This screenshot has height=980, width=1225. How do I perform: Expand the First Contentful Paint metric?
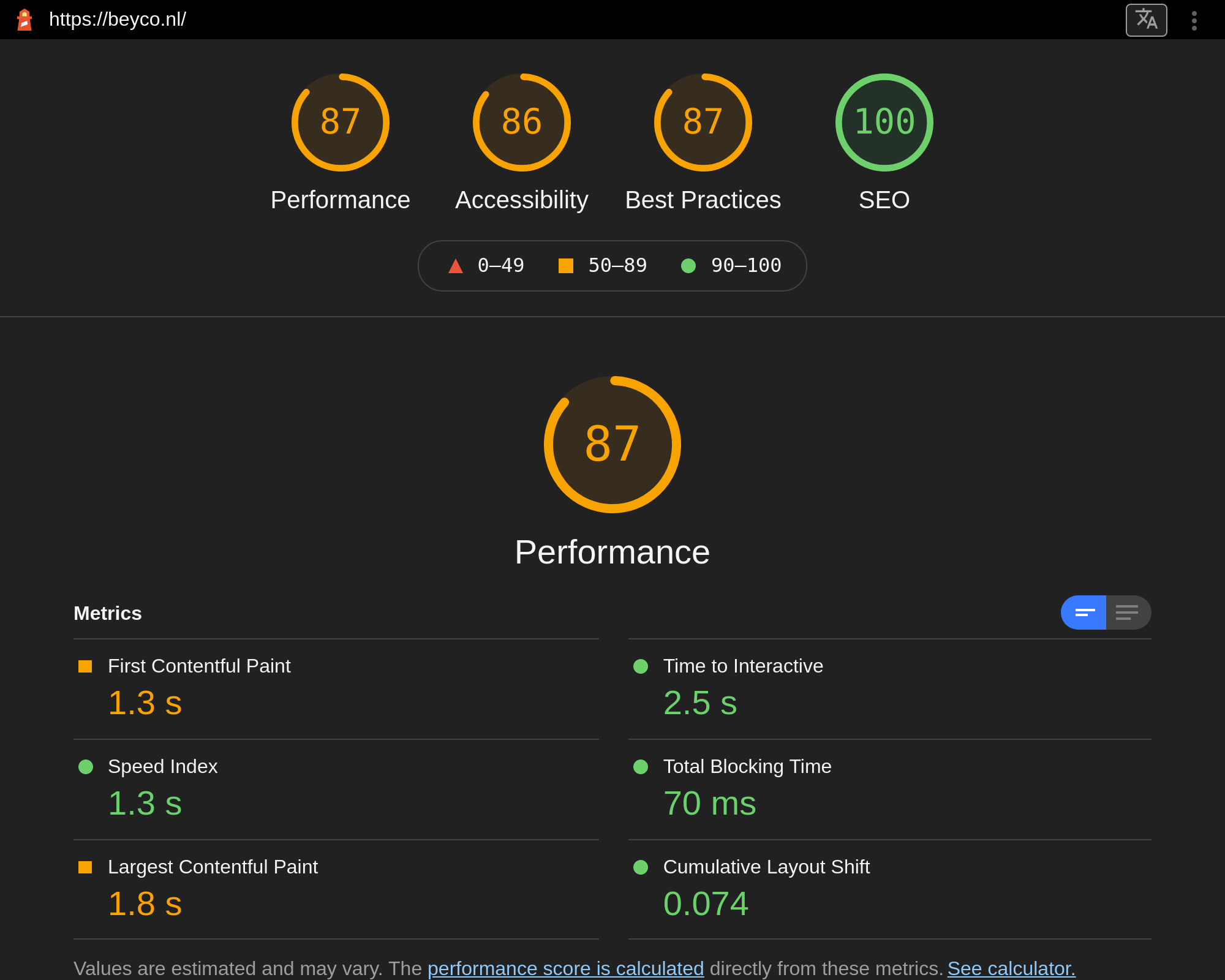click(199, 666)
